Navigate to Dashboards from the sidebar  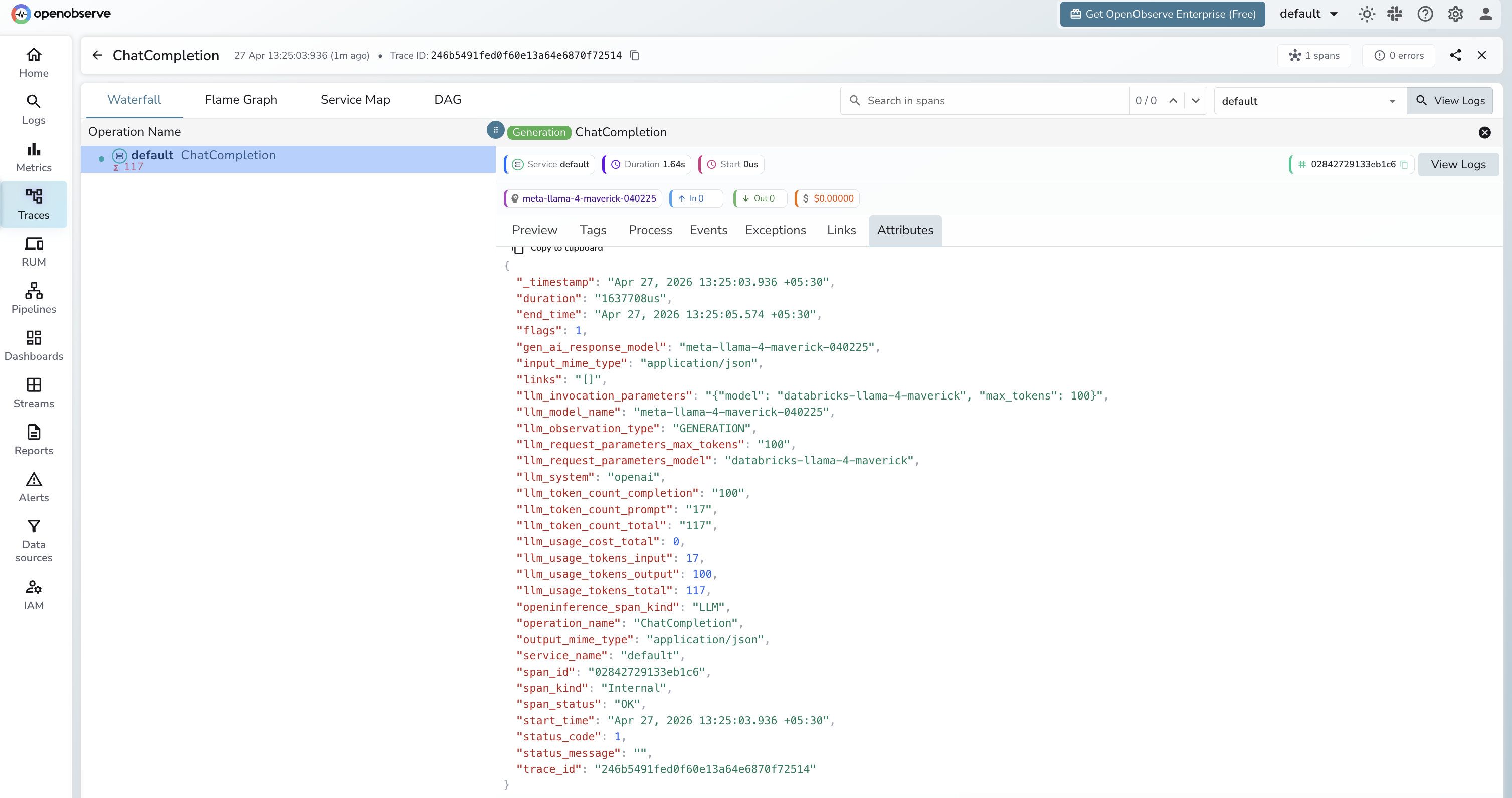34,345
